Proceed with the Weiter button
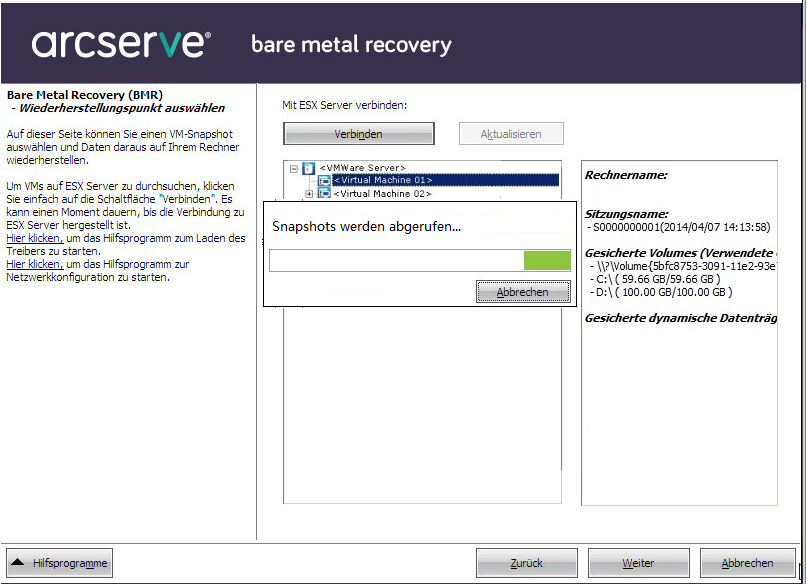 pos(638,563)
